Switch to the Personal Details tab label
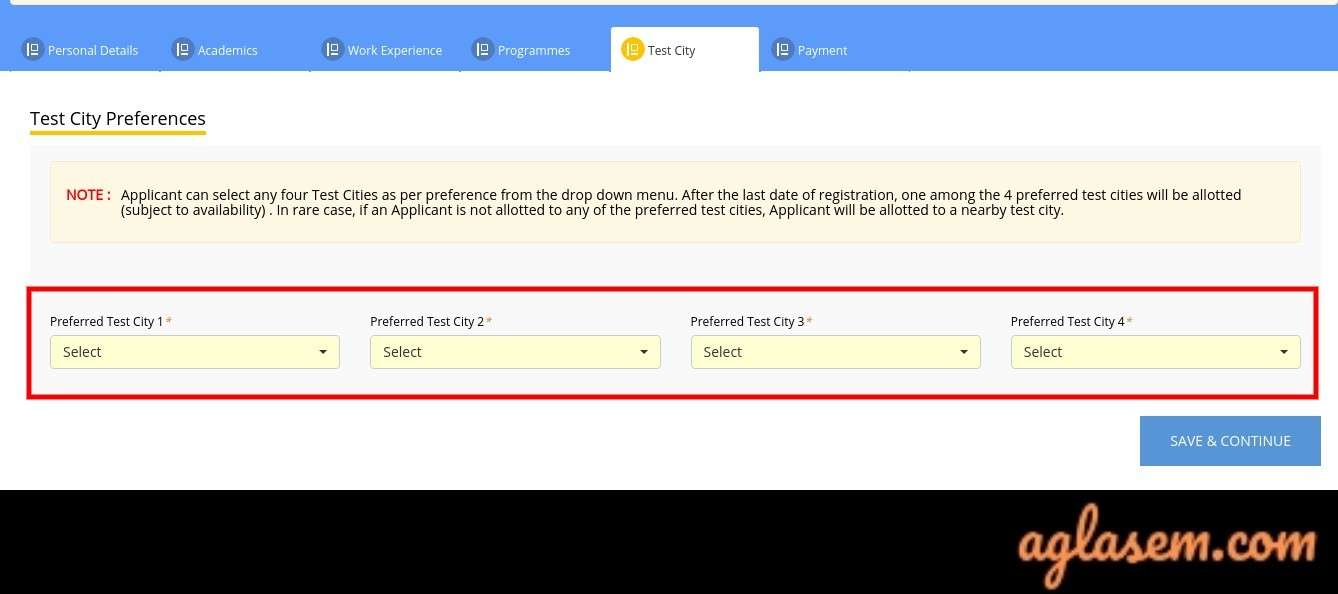Image resolution: width=1338 pixels, height=594 pixels. click(x=93, y=50)
